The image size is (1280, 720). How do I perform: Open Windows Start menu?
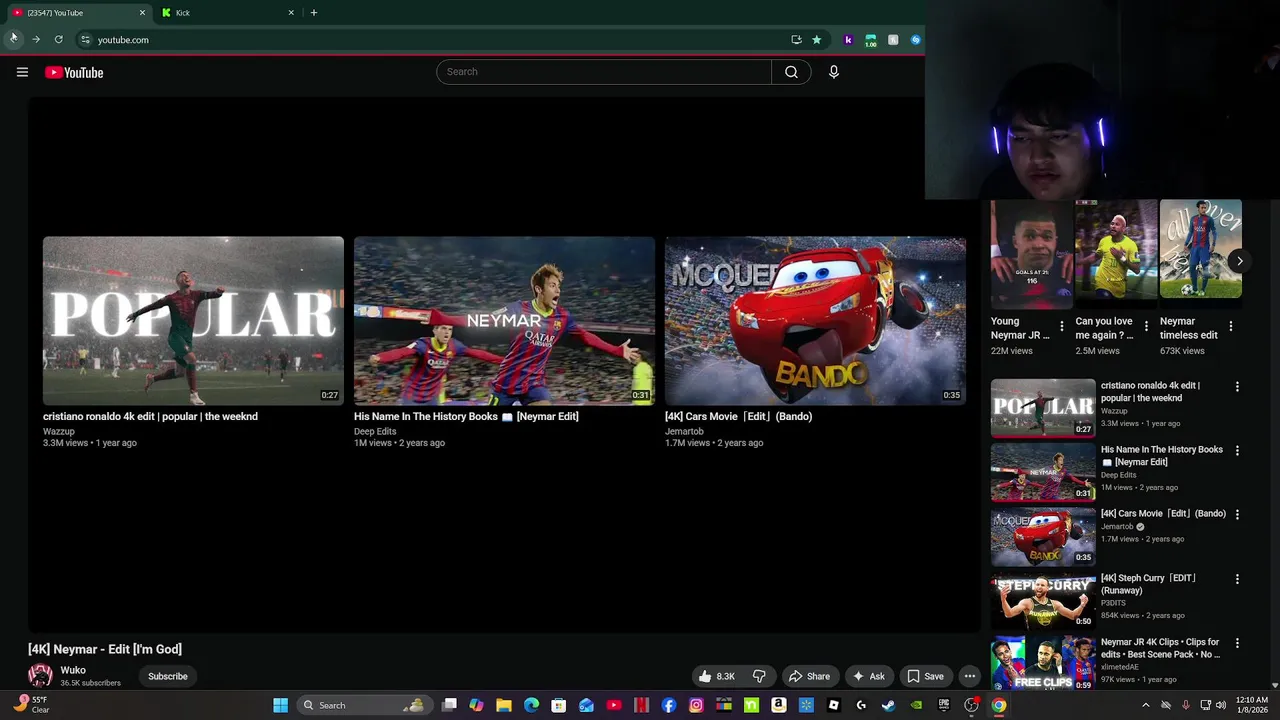pyautogui.click(x=281, y=705)
